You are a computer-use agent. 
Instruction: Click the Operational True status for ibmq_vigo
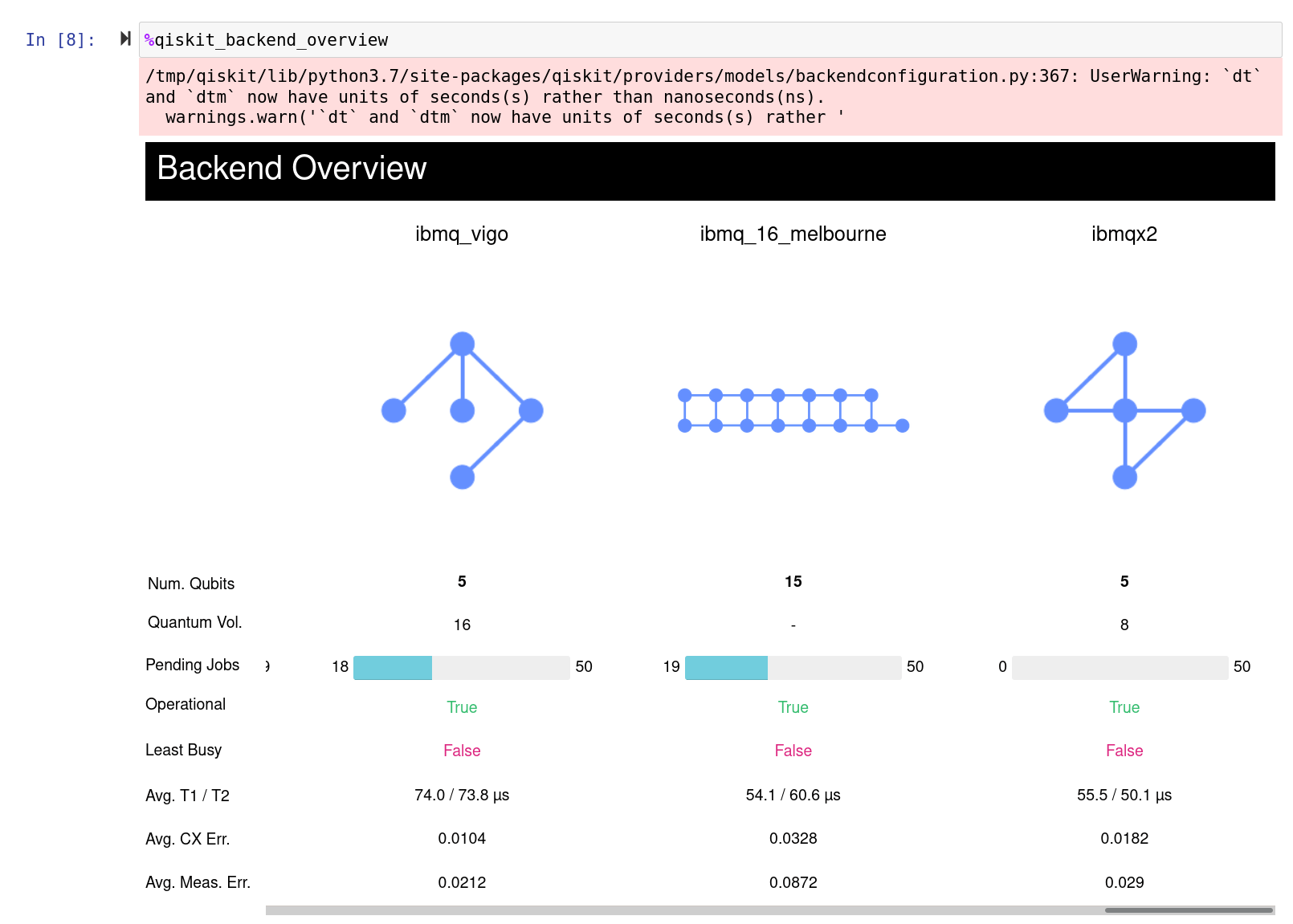(x=462, y=707)
